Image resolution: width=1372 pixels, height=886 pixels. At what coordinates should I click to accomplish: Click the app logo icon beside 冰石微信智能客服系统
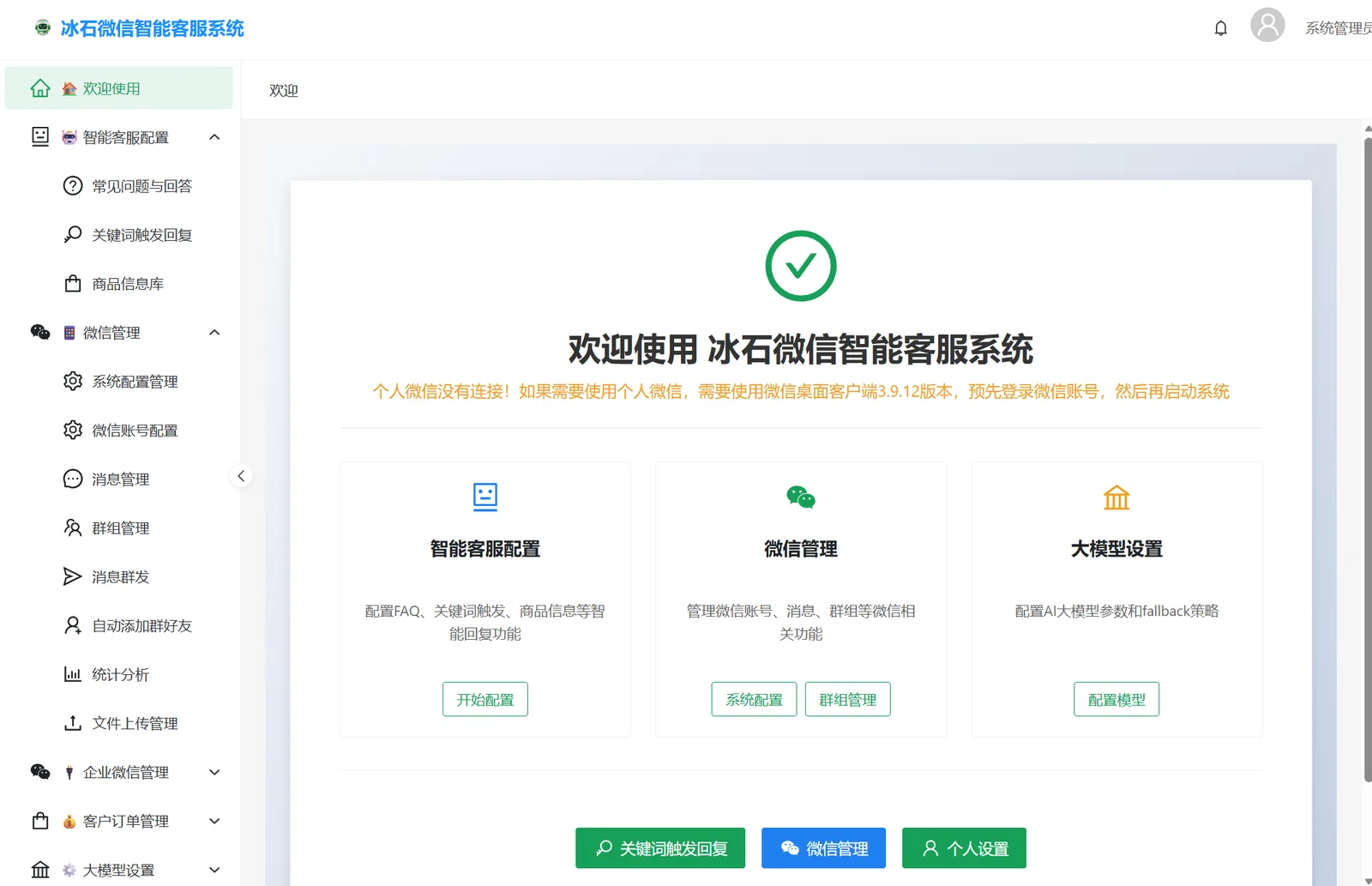pyautogui.click(x=42, y=27)
